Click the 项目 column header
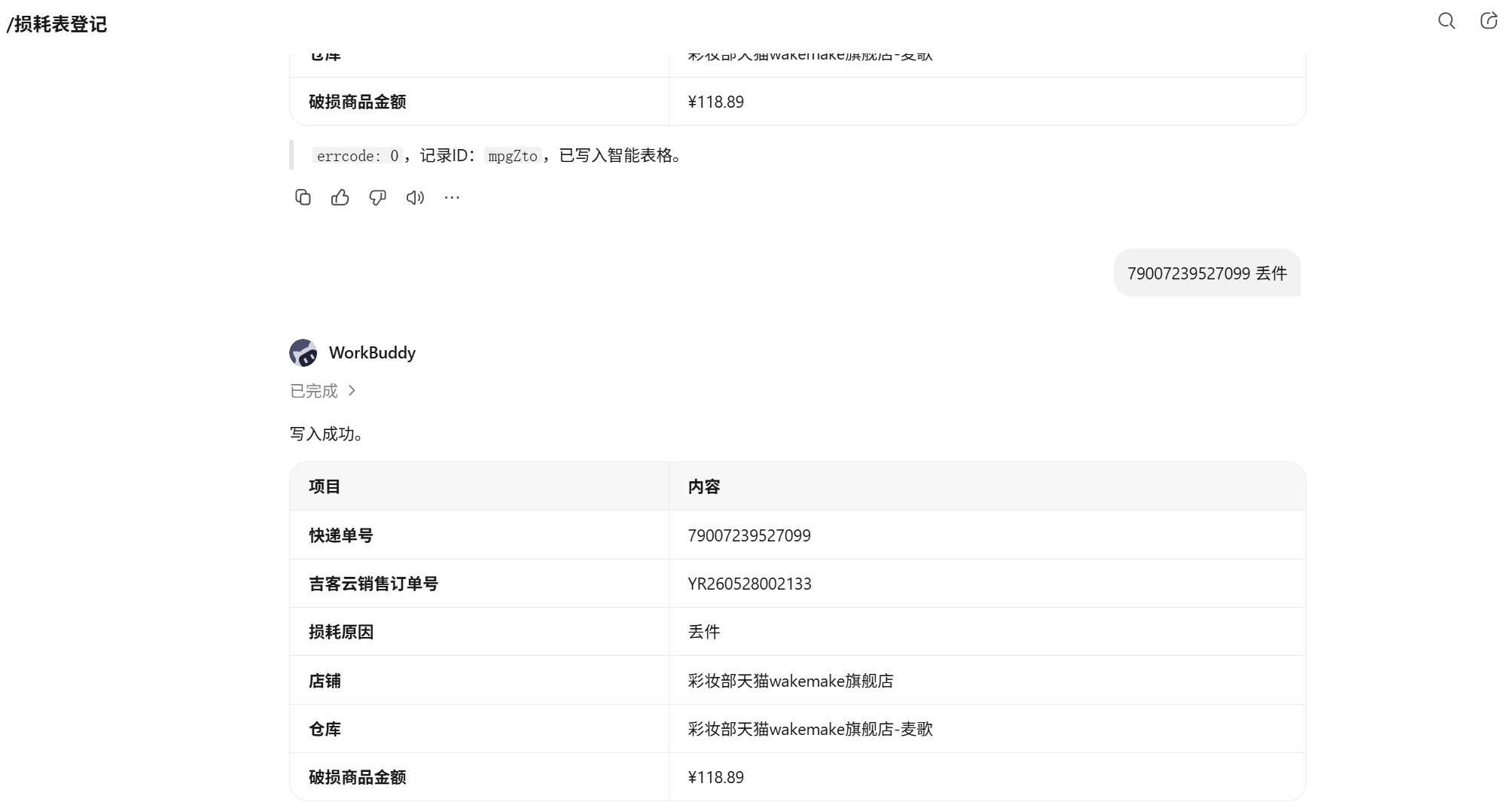Viewport: 1512px width, 808px height. 325,486
